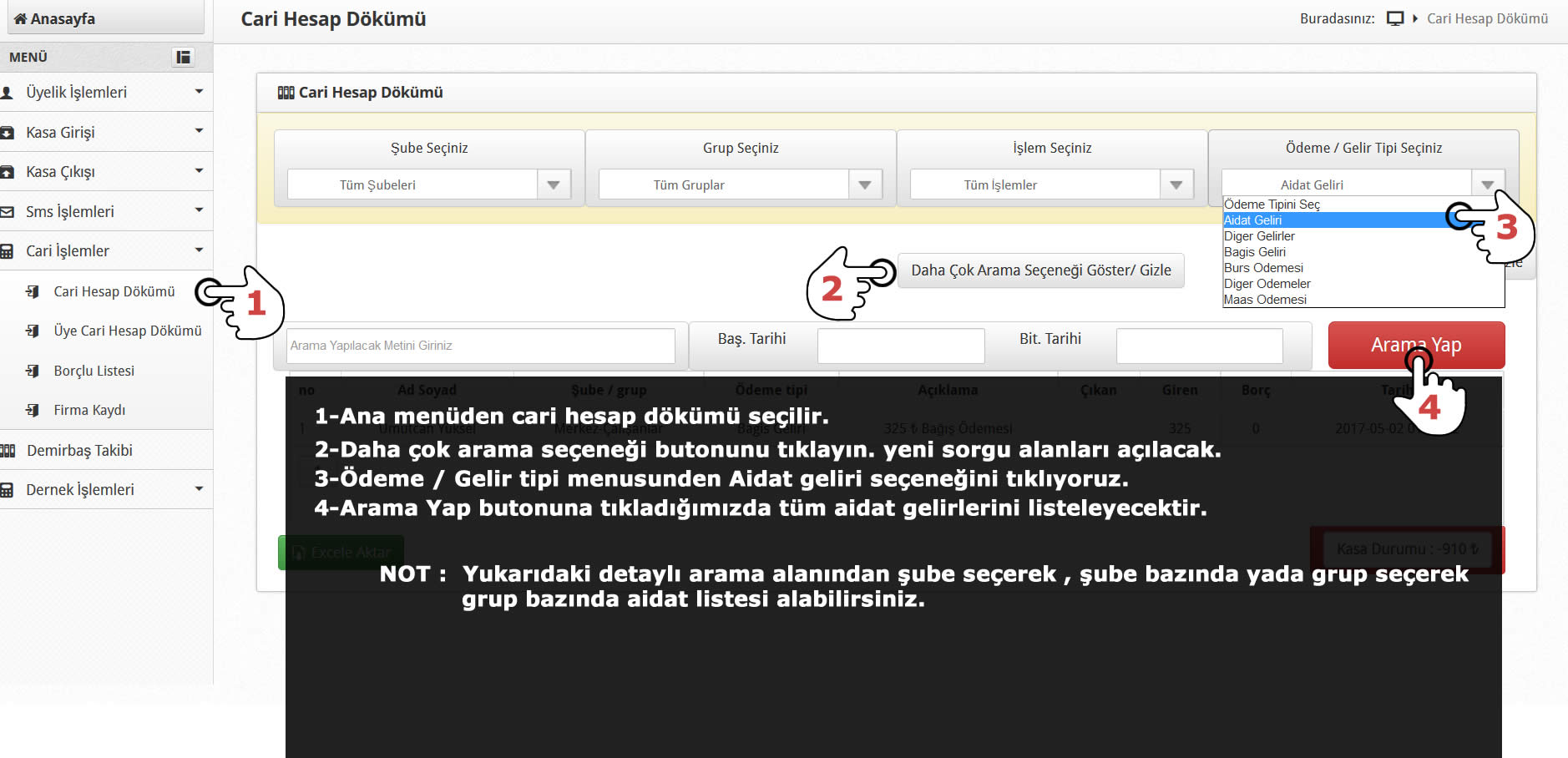Click the Sms İşlemleri envelope icon
The width and height of the screenshot is (1568, 758).
(x=7, y=212)
